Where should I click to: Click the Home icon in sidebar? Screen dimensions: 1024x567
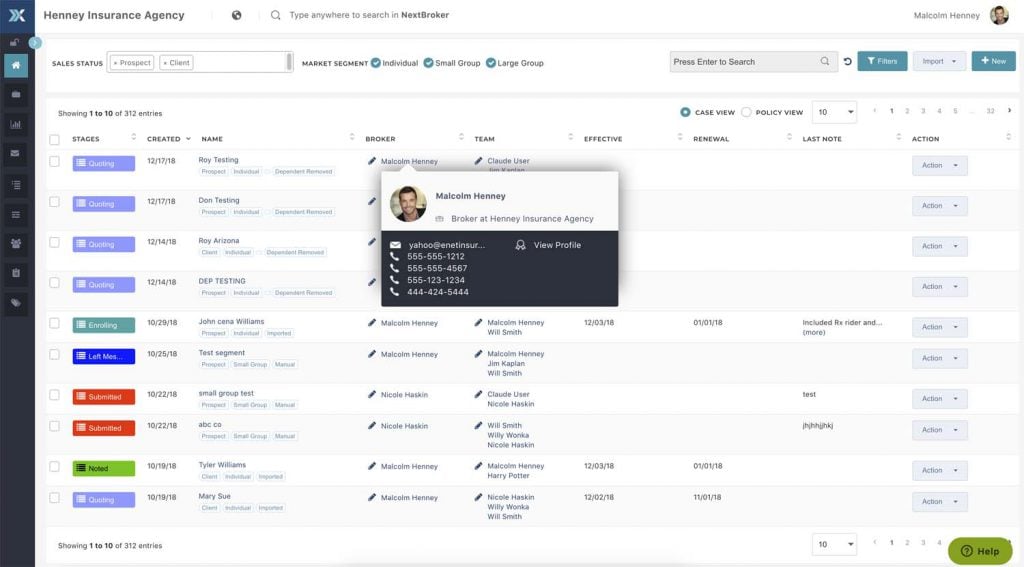[16, 66]
